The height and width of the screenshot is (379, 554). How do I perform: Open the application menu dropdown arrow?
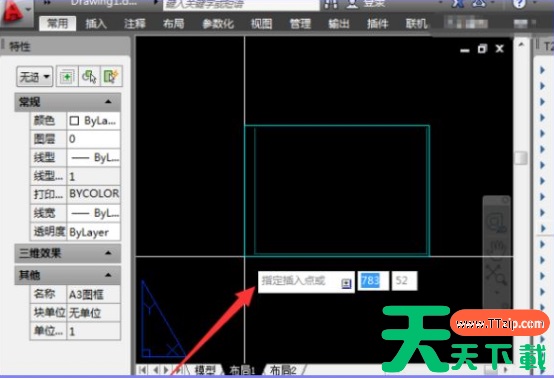coord(29,10)
